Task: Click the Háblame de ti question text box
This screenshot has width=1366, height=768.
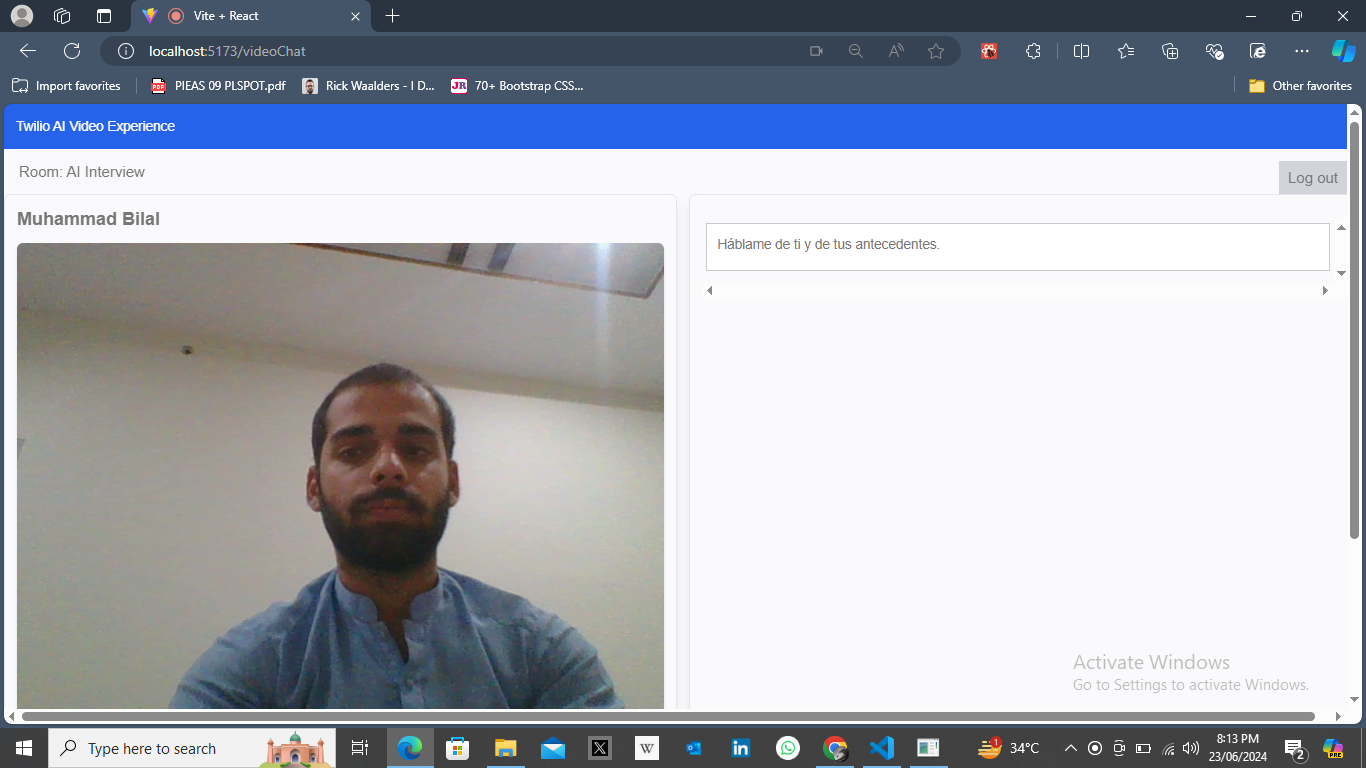Action: (1017, 246)
